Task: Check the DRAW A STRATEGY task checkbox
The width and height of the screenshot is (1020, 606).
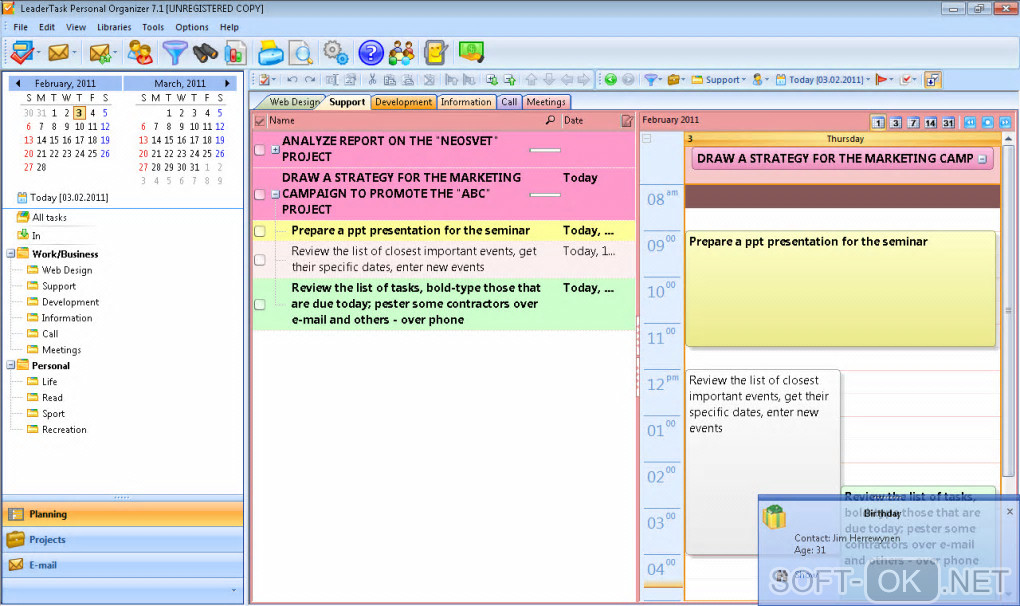Action: coord(260,194)
